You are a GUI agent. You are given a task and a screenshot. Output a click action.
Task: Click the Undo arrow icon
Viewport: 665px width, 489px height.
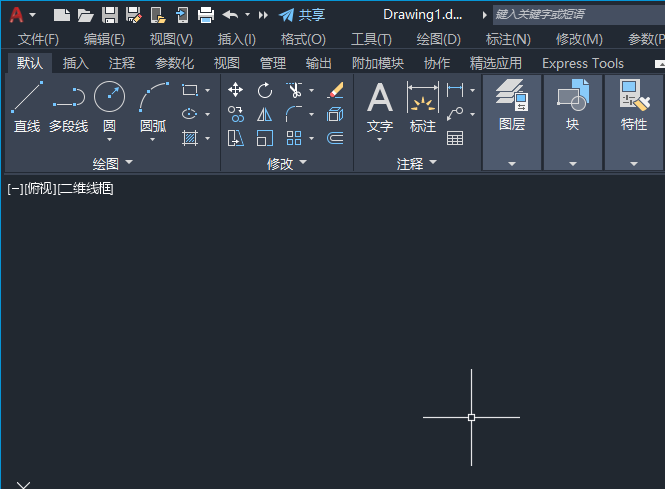pos(230,15)
